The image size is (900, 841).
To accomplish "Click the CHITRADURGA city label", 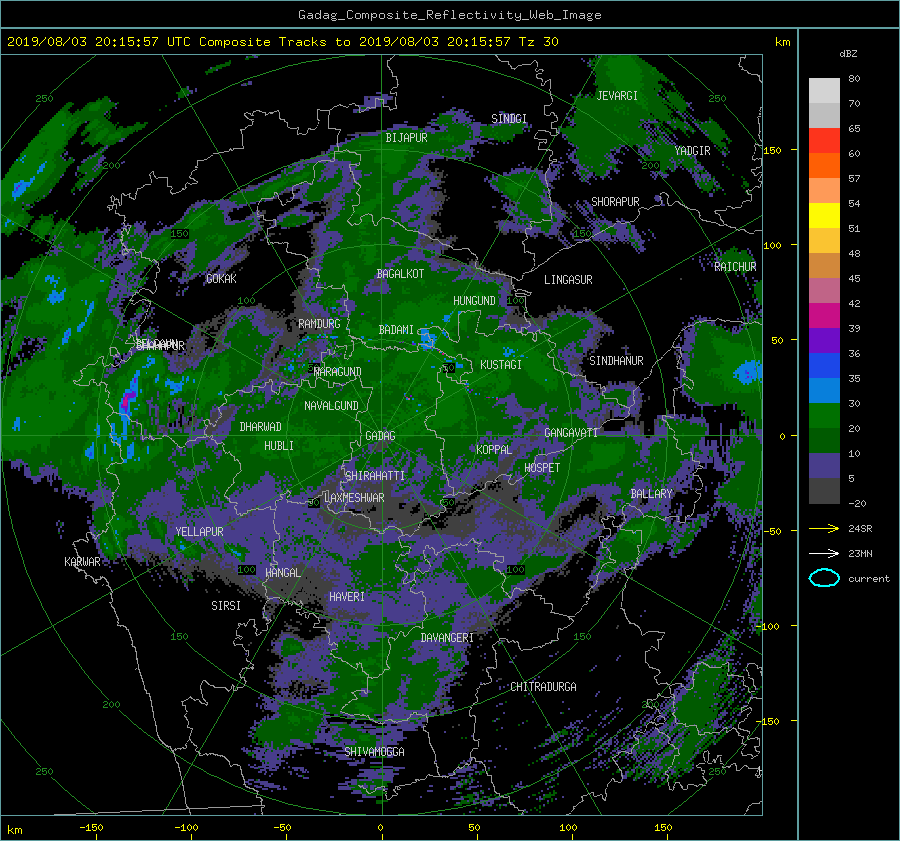I will coord(543,687).
